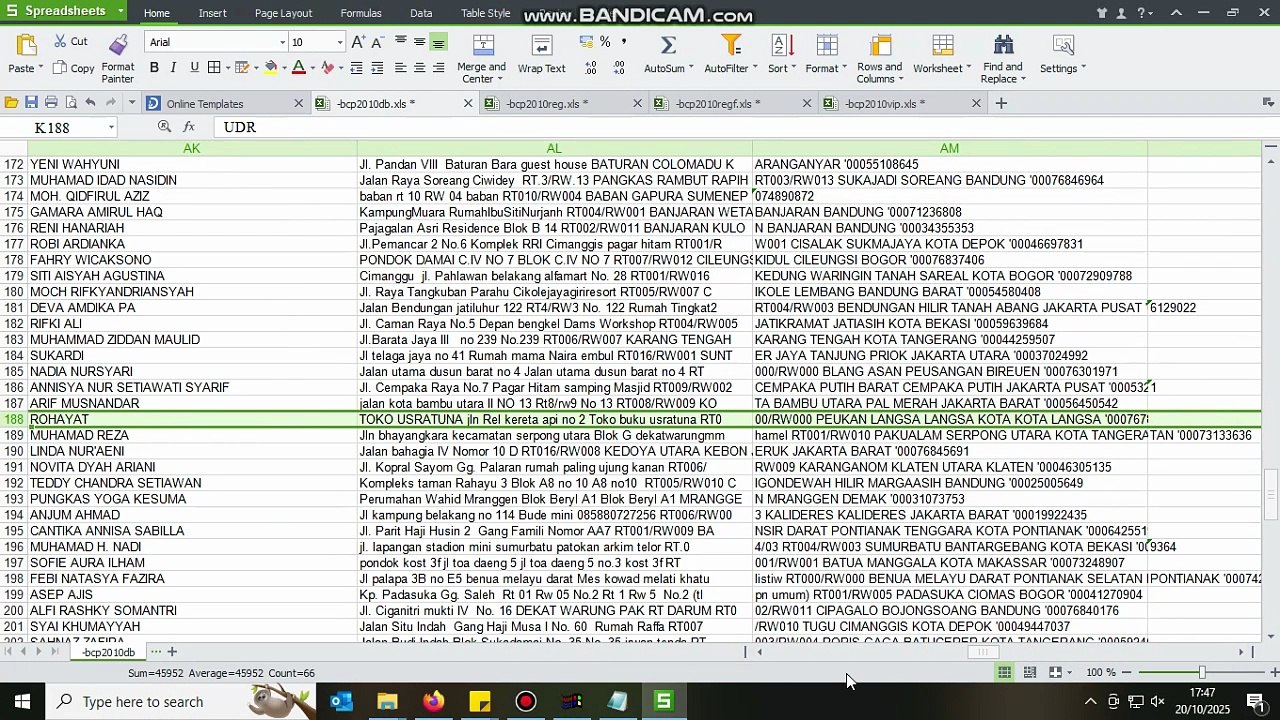Click the Copy button
This screenshot has height=720, width=1280.
tap(74, 68)
